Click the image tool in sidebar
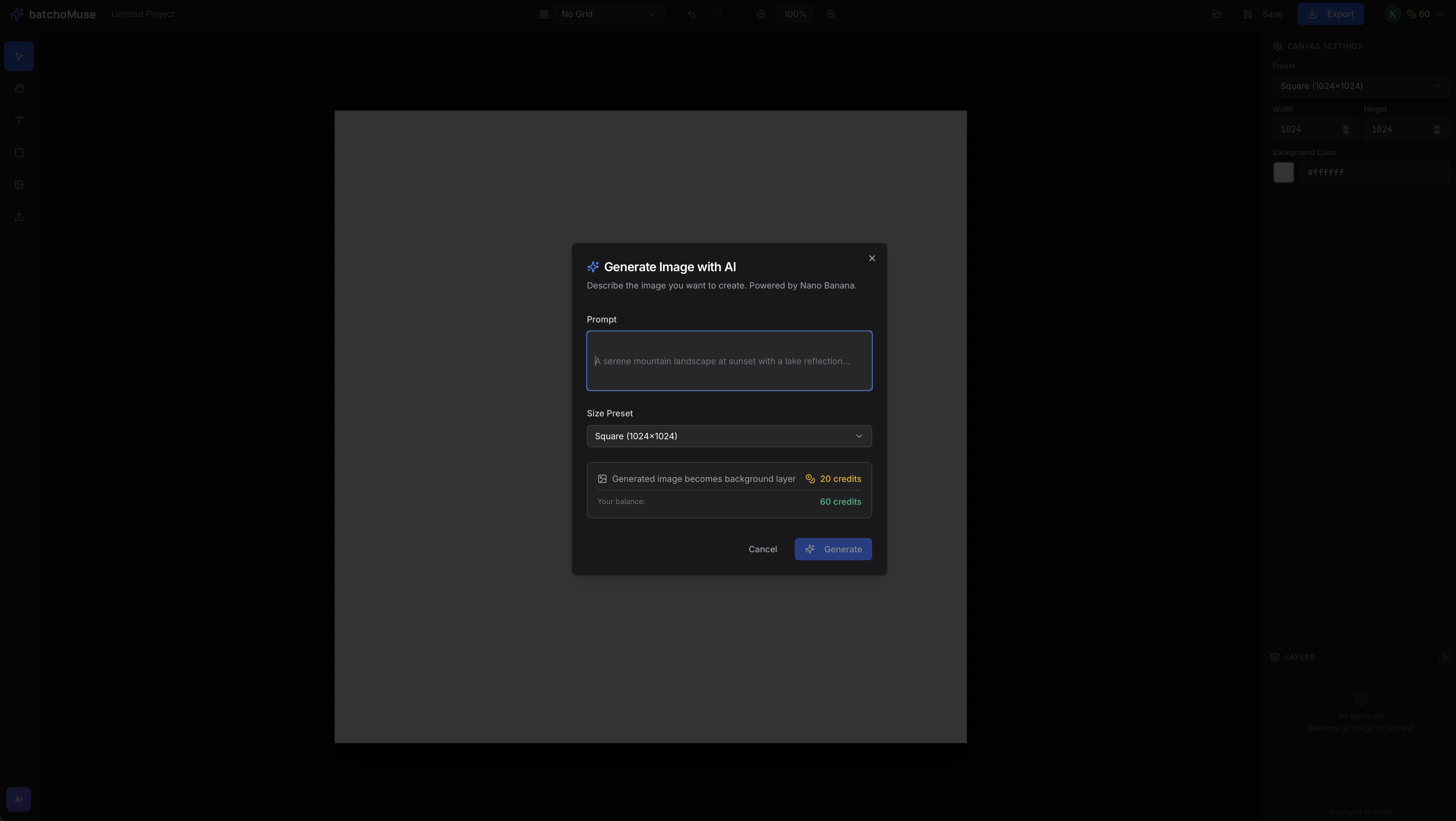The width and height of the screenshot is (1456, 821). [19, 185]
